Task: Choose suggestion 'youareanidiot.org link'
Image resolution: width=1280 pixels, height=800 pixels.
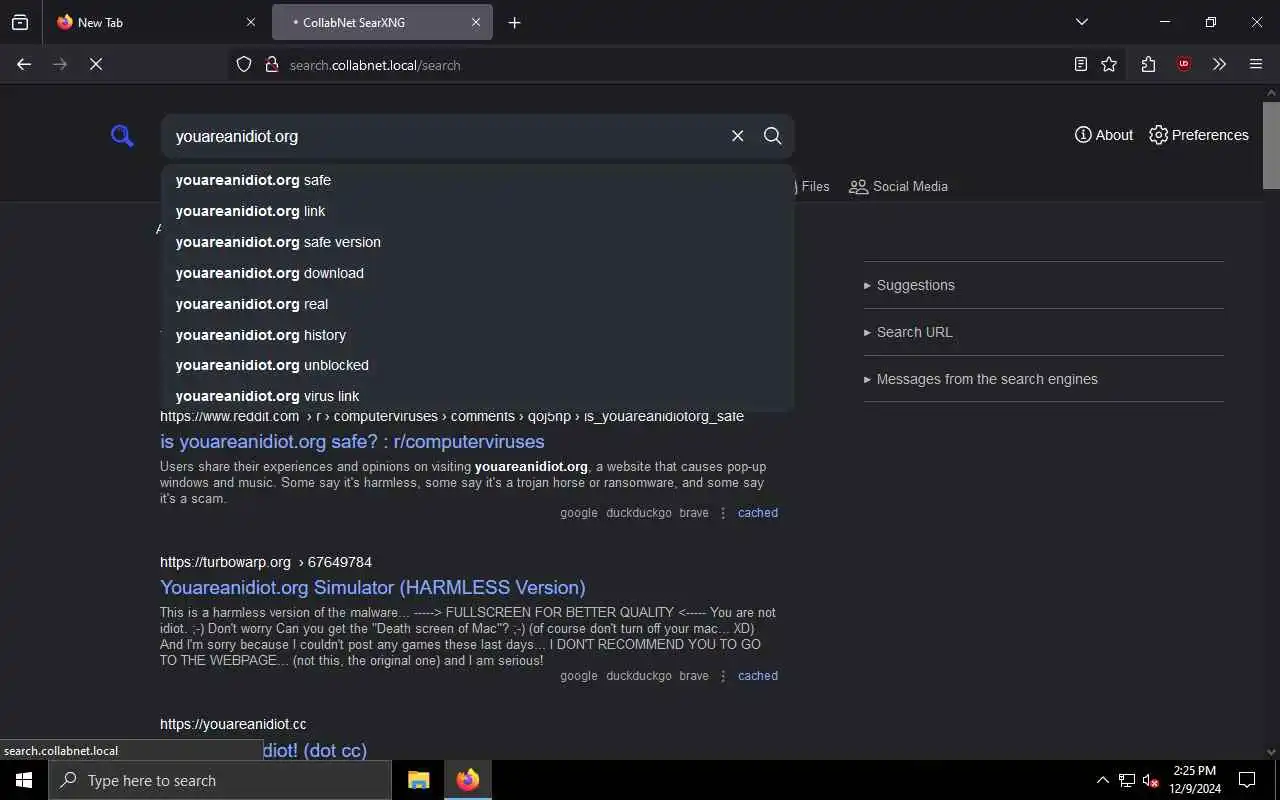Action: (x=478, y=211)
